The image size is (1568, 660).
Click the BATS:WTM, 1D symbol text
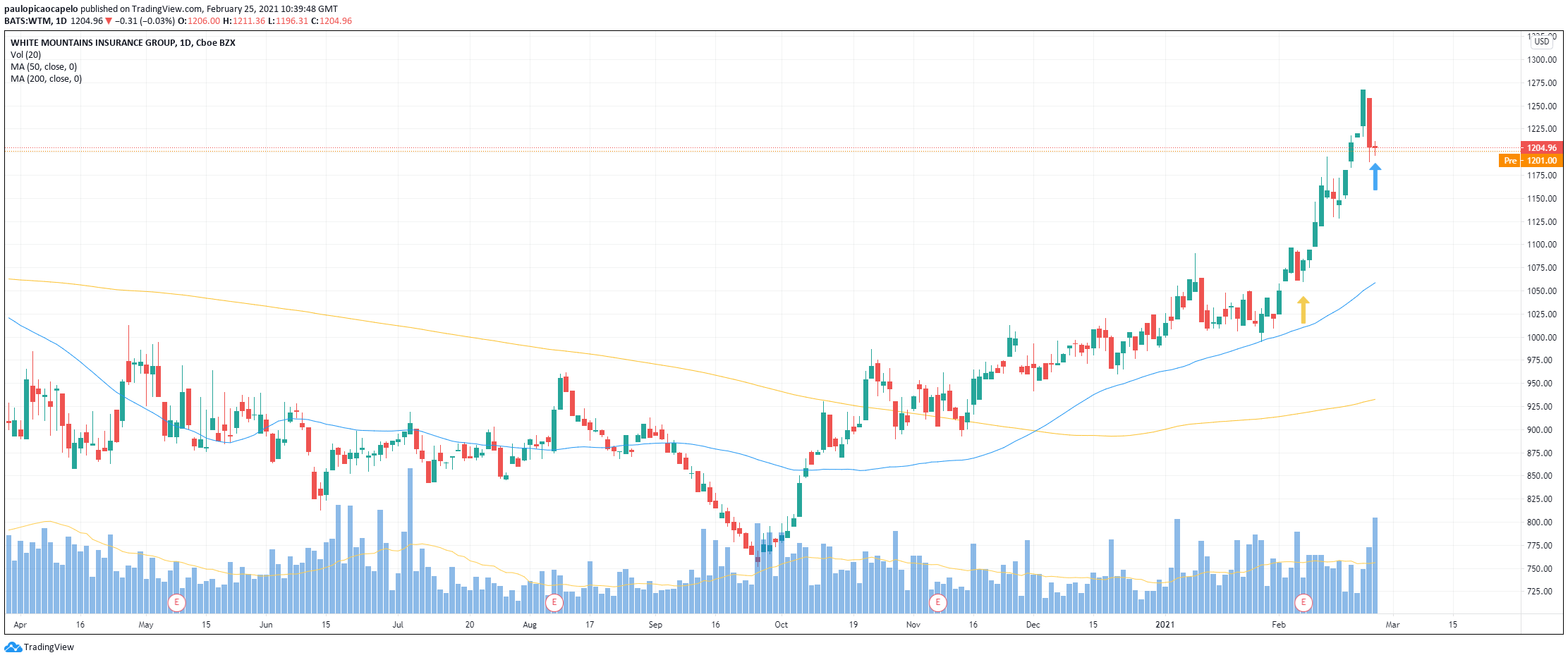coord(35,21)
